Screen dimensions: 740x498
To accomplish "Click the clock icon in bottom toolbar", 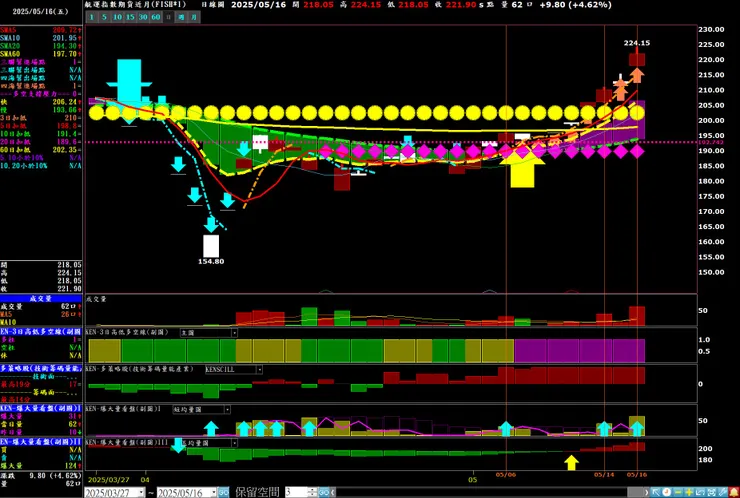I will [x=667, y=492].
